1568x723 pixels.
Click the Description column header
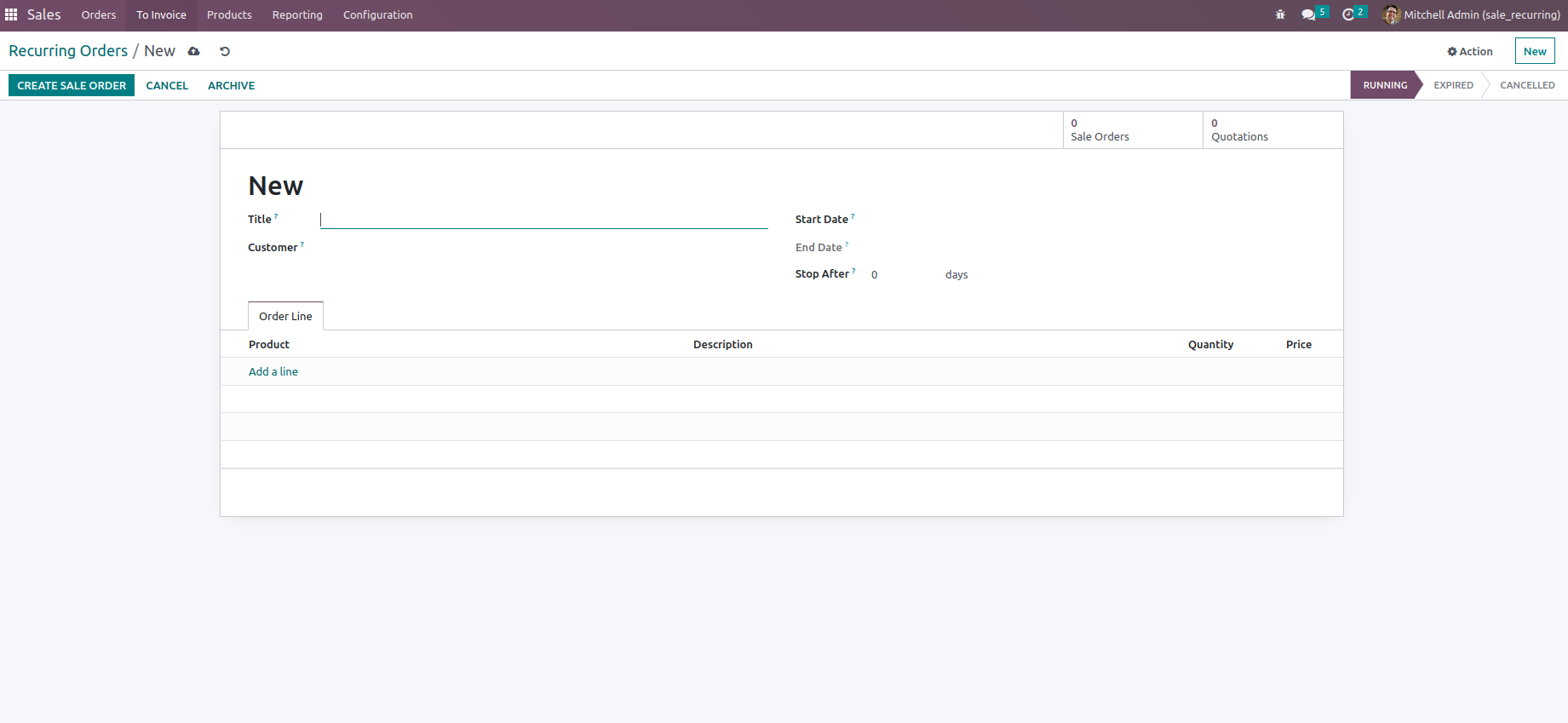pos(723,344)
